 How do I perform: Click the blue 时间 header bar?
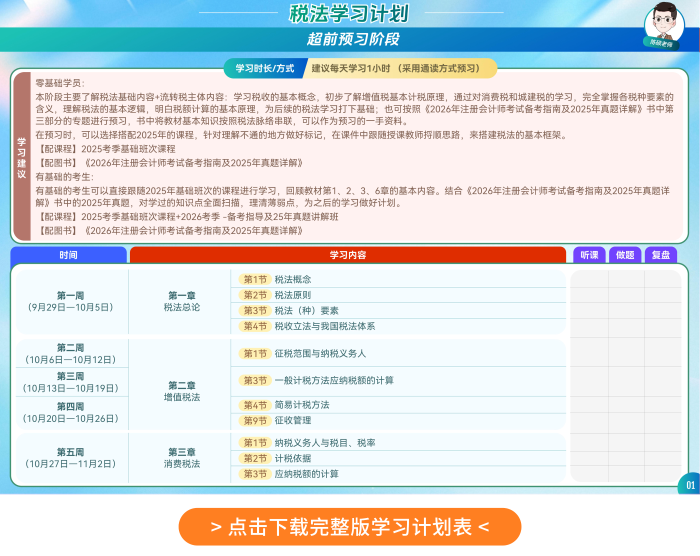tap(68, 255)
